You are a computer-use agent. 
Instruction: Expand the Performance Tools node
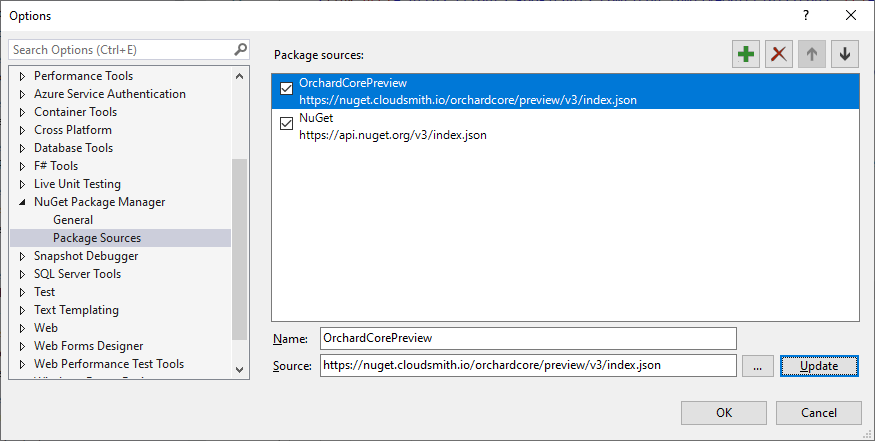[x=22, y=76]
